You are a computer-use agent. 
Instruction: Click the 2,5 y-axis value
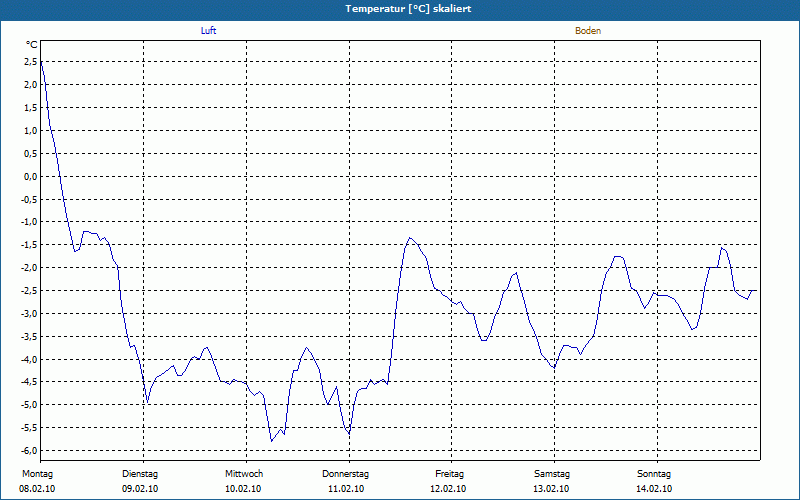(30, 62)
